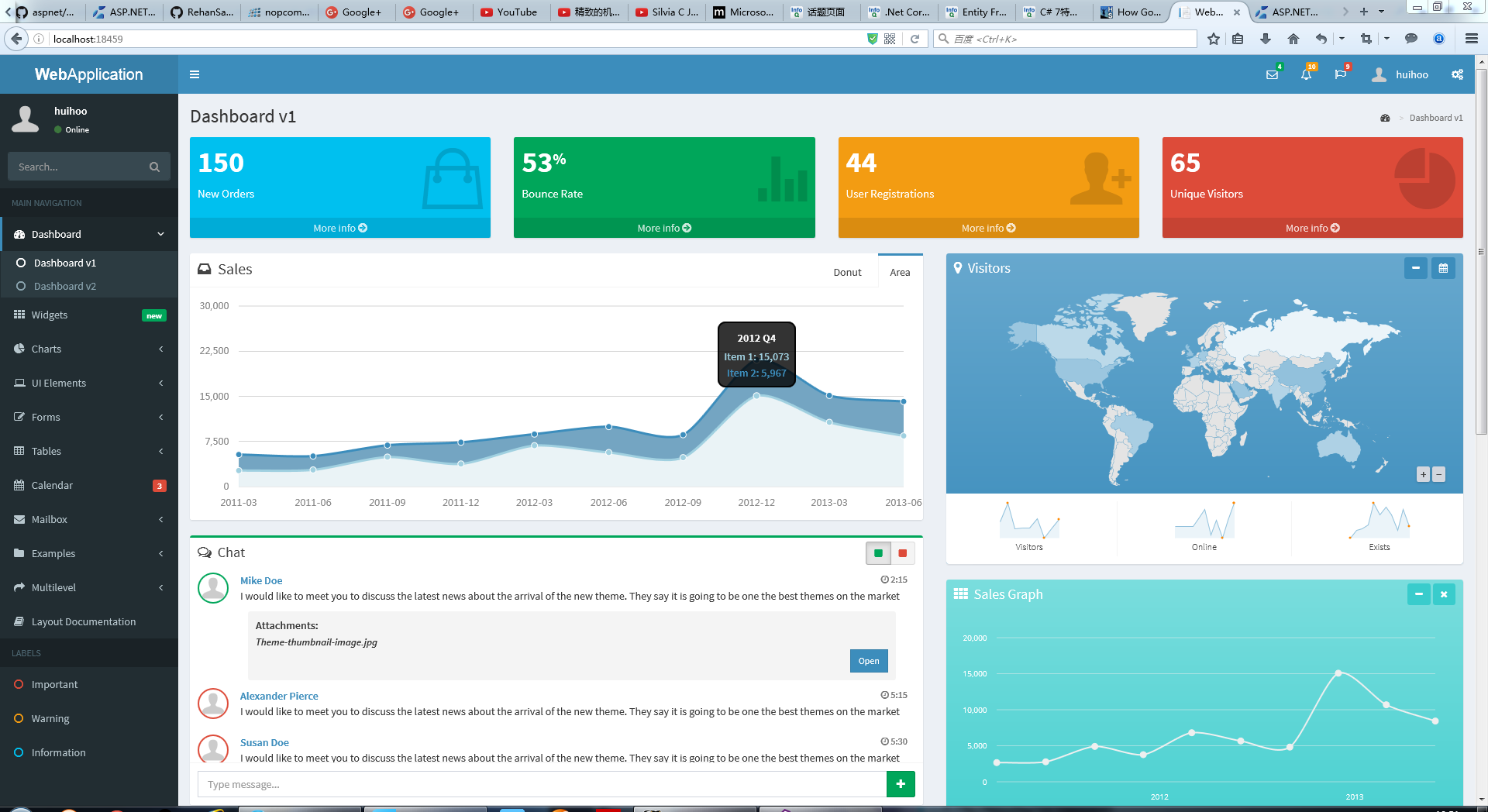Click the Type message input field

(541, 784)
